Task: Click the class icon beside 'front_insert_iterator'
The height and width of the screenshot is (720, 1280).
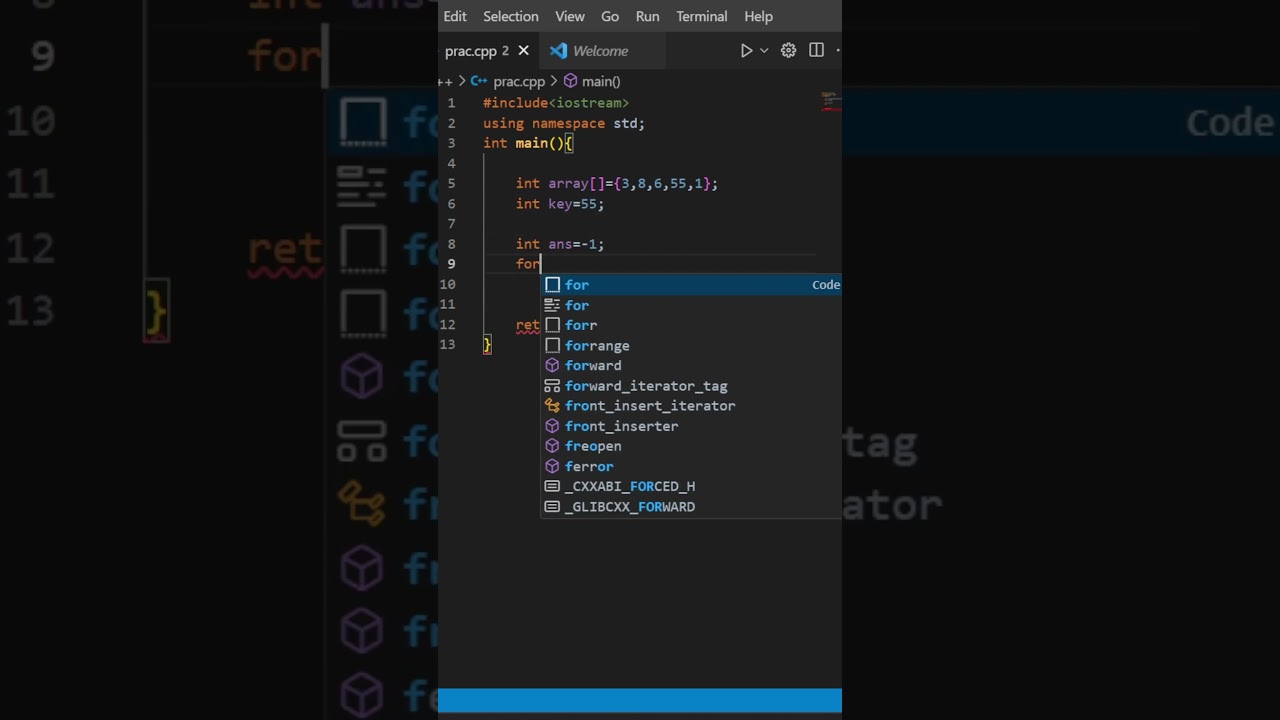Action: click(x=552, y=406)
